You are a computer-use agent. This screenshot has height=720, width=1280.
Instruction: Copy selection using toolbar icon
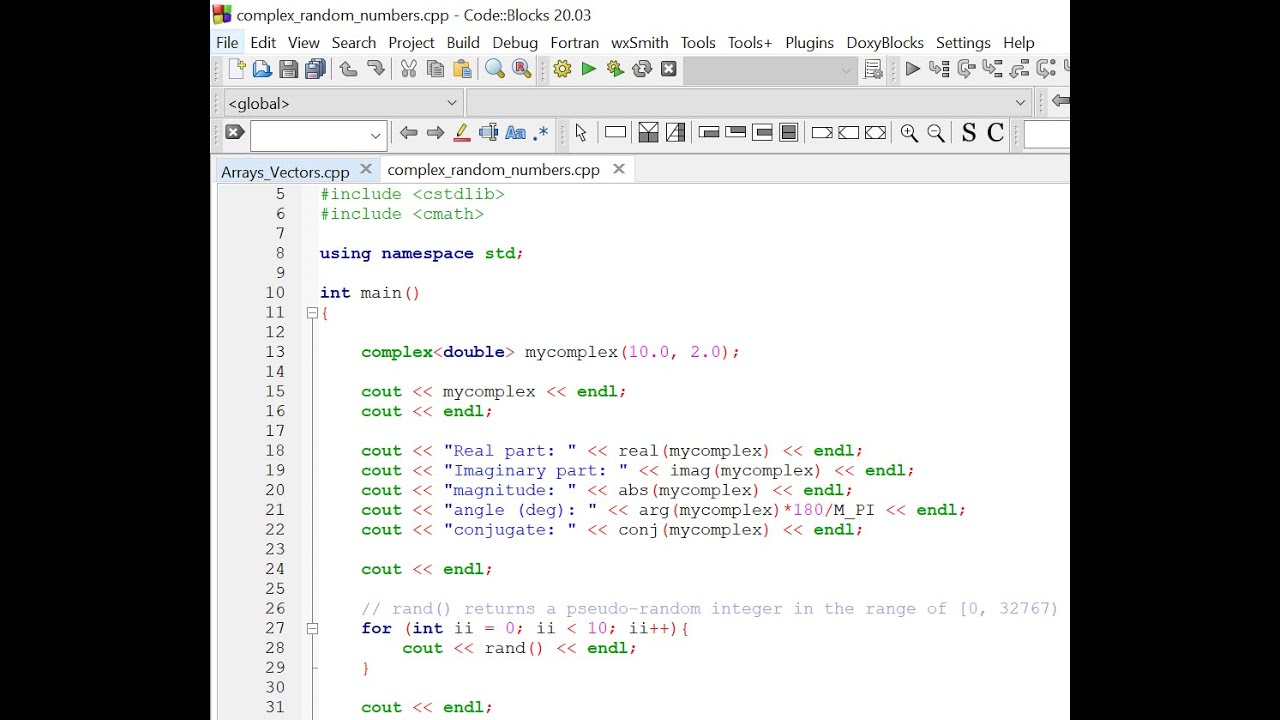[x=435, y=69]
